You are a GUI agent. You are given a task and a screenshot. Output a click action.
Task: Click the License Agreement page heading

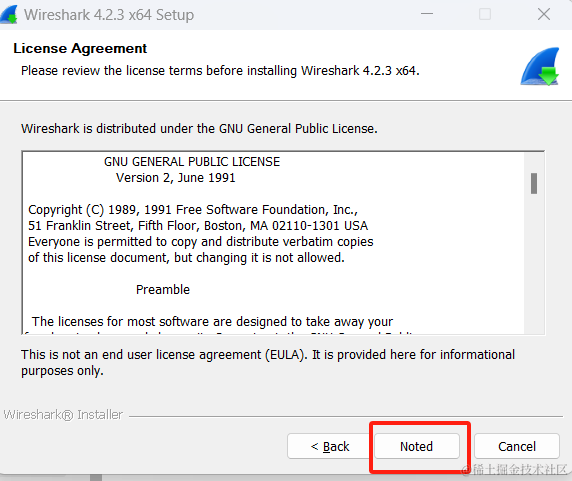tap(80, 49)
